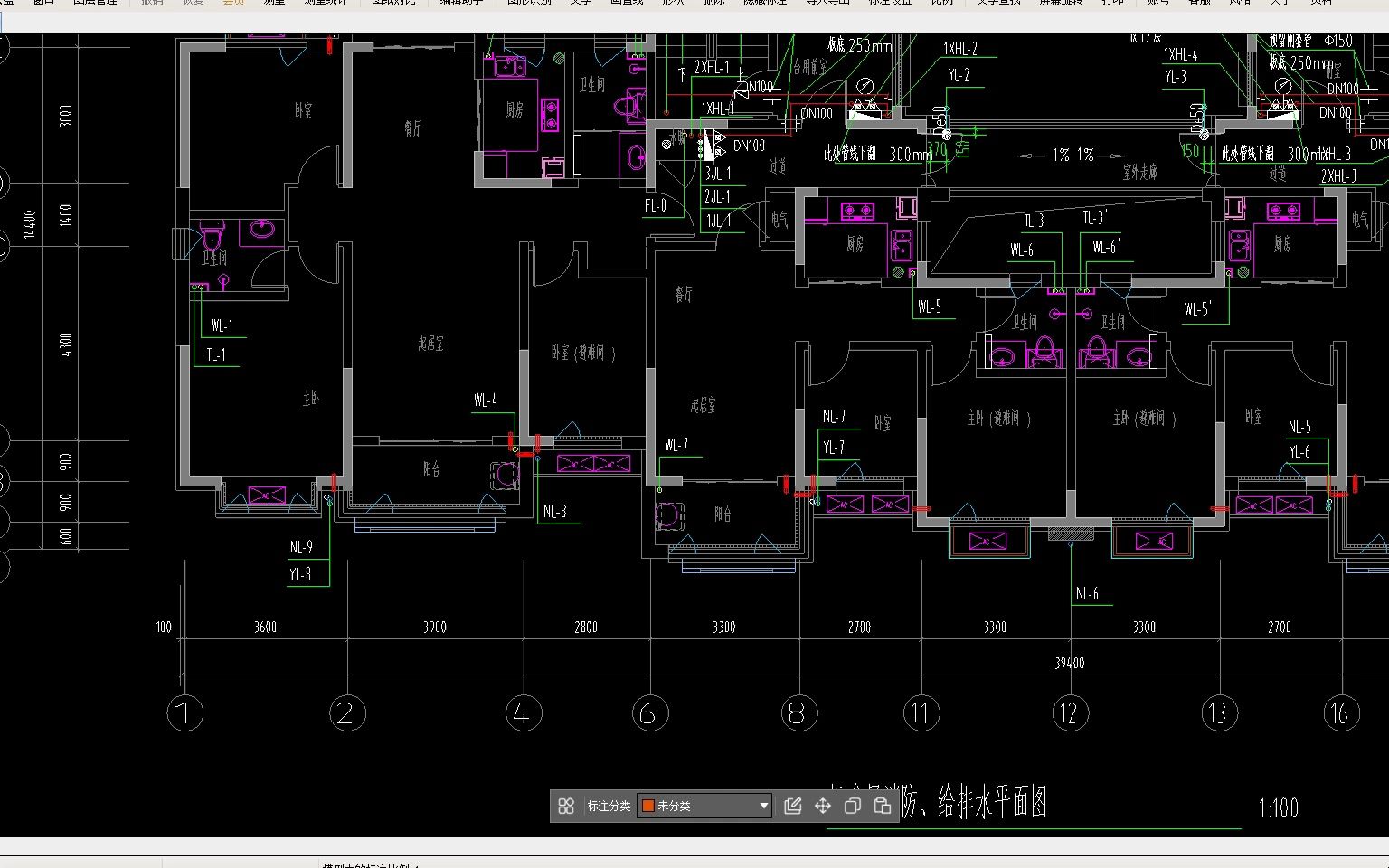
Task: Select axis bubble number 13
Action: coord(1218,713)
